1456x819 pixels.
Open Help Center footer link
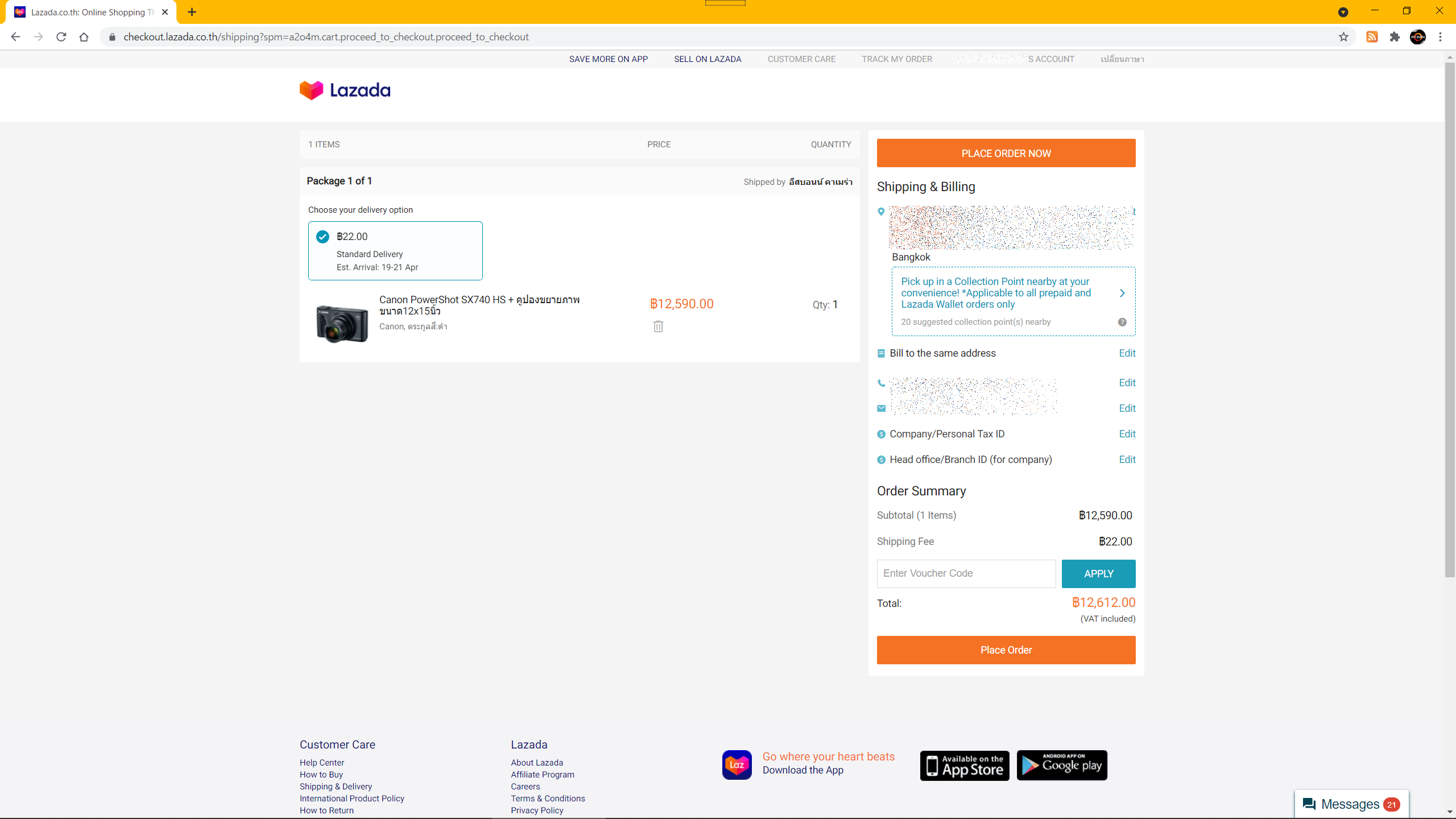point(322,763)
